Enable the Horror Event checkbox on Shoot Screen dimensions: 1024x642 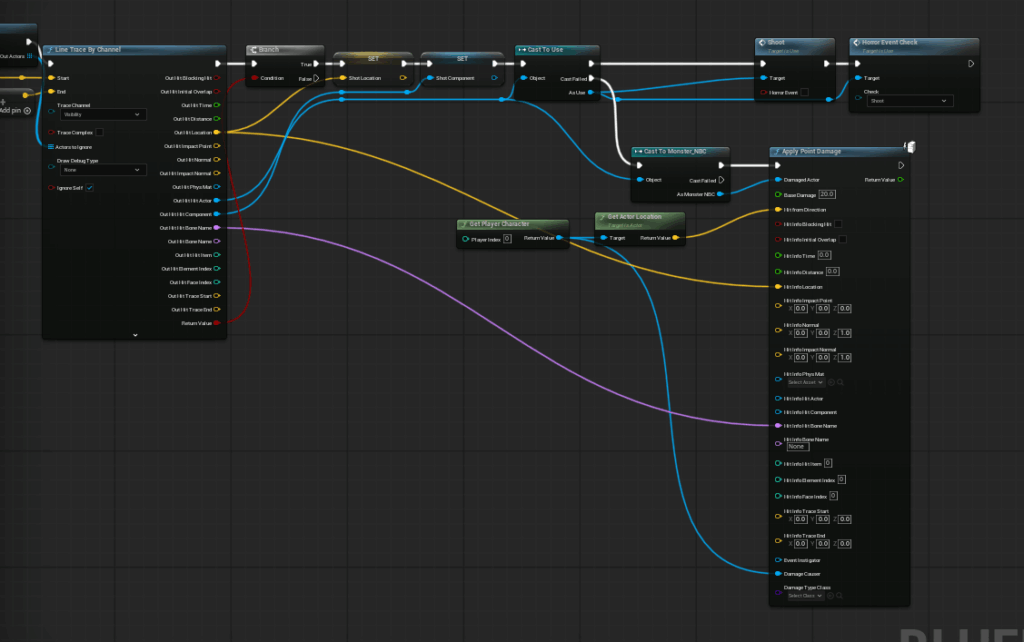(805, 92)
